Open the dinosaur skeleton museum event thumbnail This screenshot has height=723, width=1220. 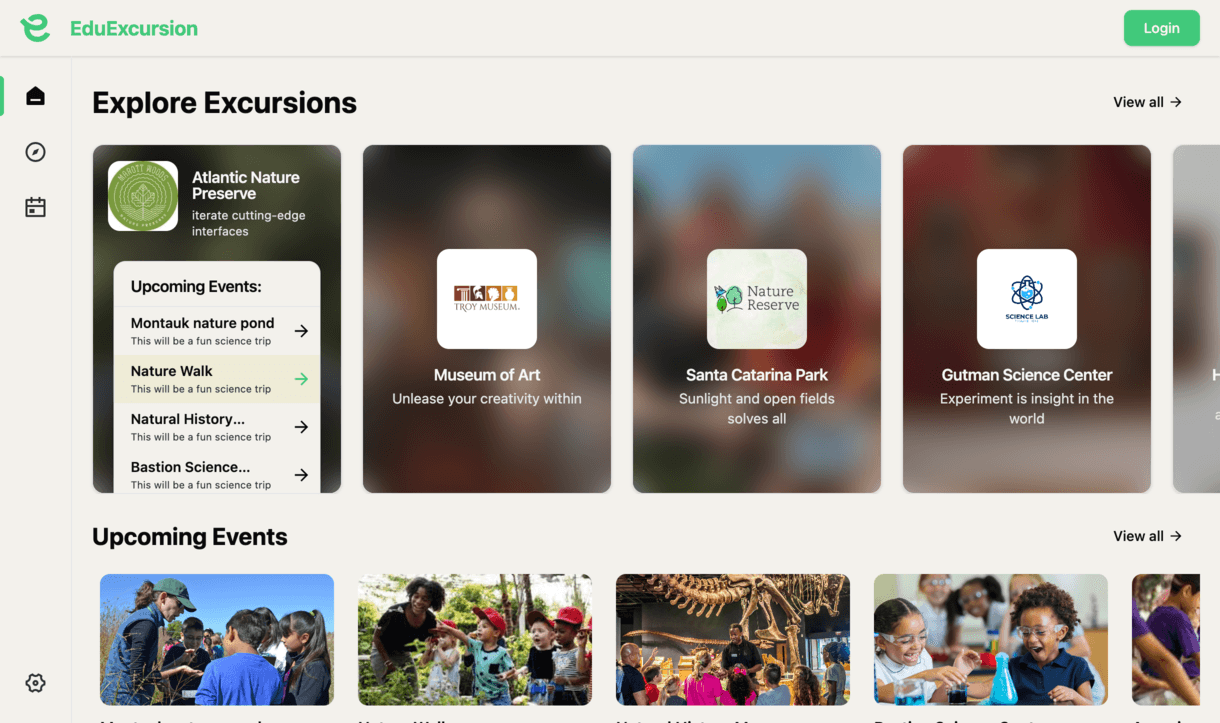tap(733, 640)
